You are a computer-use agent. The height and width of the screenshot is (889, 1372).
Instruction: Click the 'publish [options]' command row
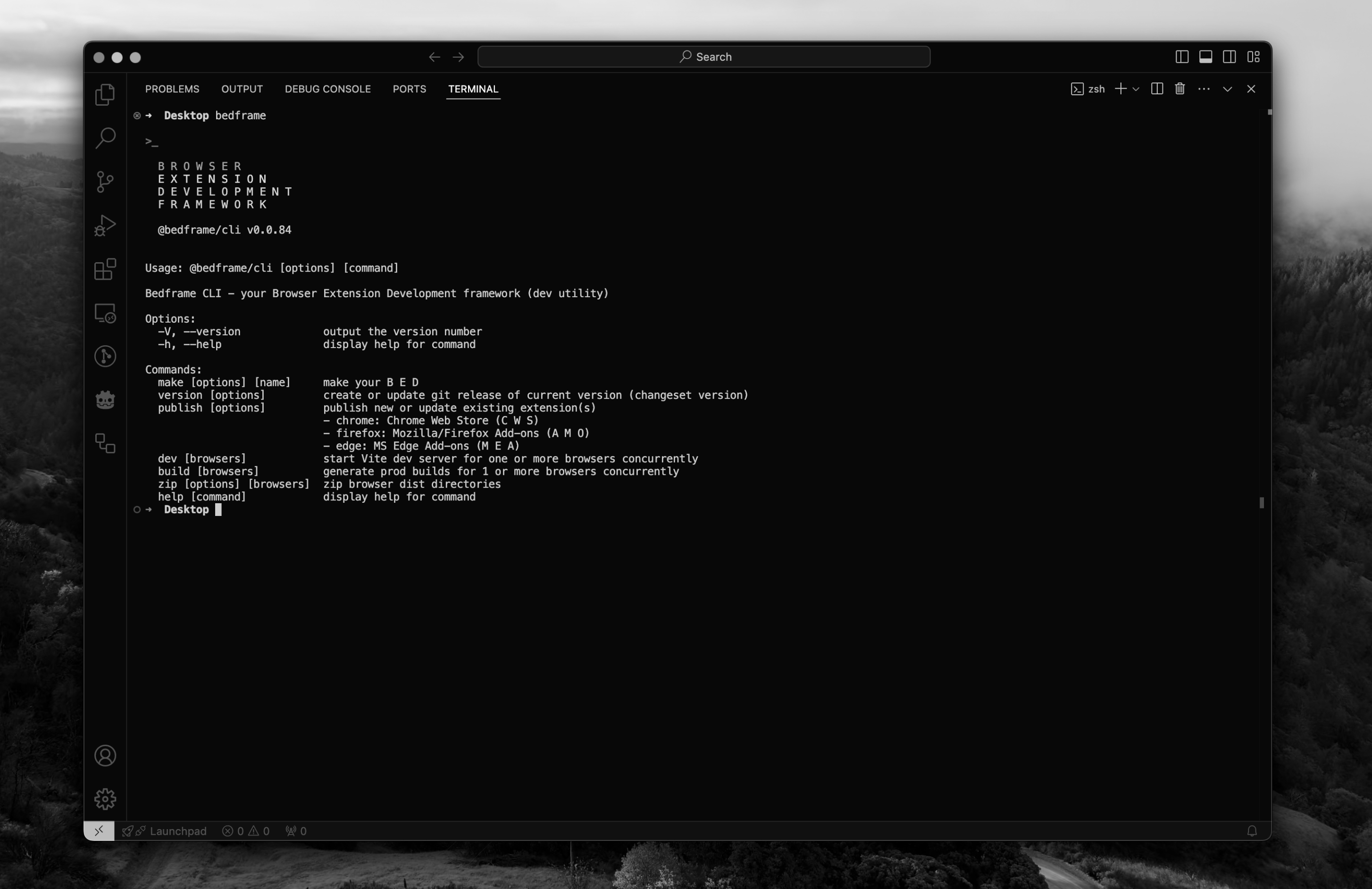pos(376,408)
